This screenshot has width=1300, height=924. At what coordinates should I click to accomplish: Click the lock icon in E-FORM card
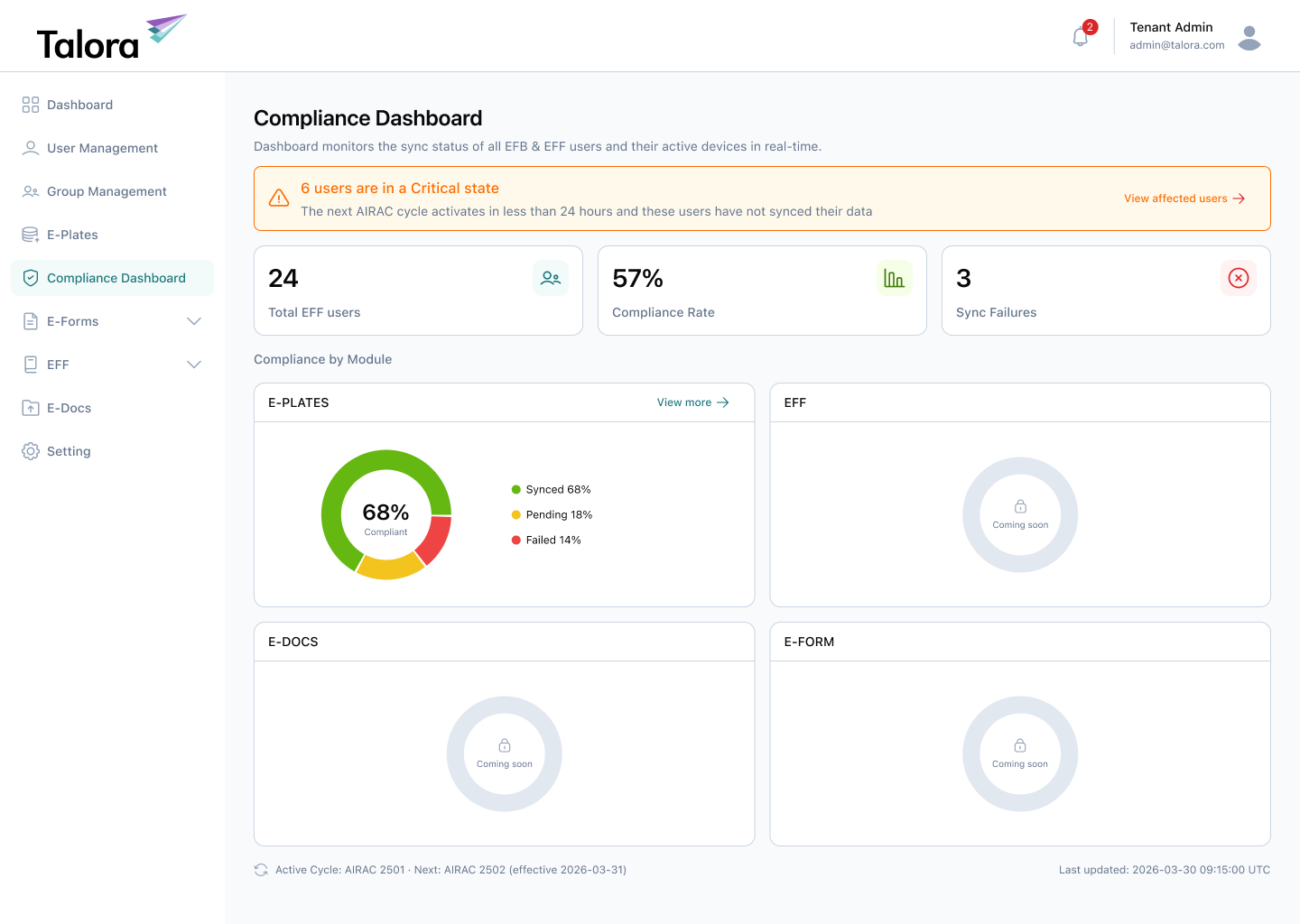[x=1020, y=745]
